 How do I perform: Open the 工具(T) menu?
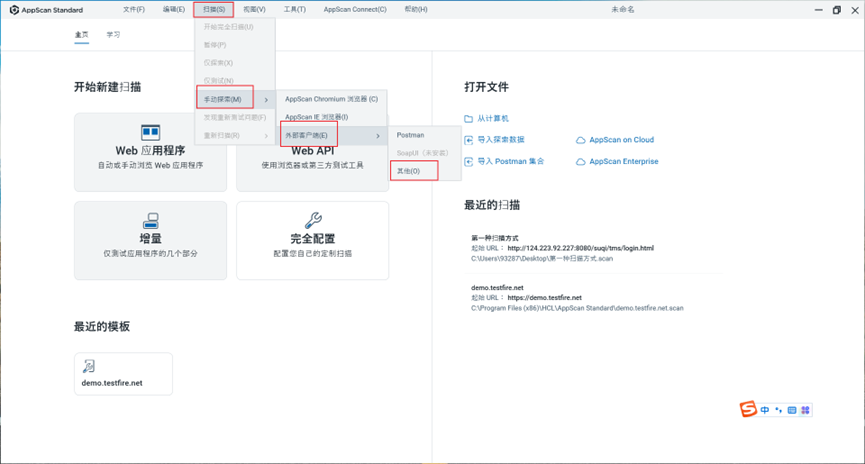pyautogui.click(x=295, y=9)
